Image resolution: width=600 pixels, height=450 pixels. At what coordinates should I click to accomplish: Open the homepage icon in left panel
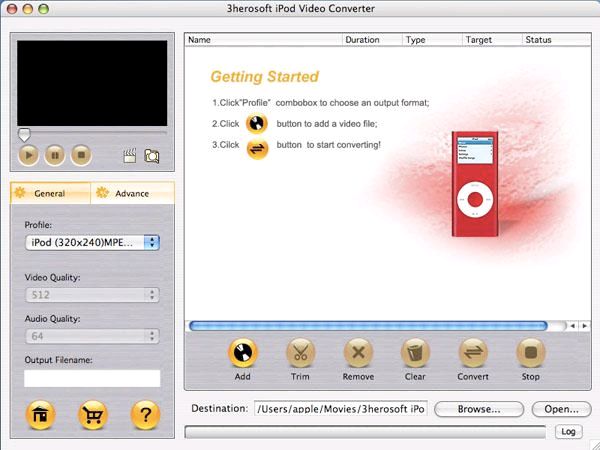[x=40, y=415]
